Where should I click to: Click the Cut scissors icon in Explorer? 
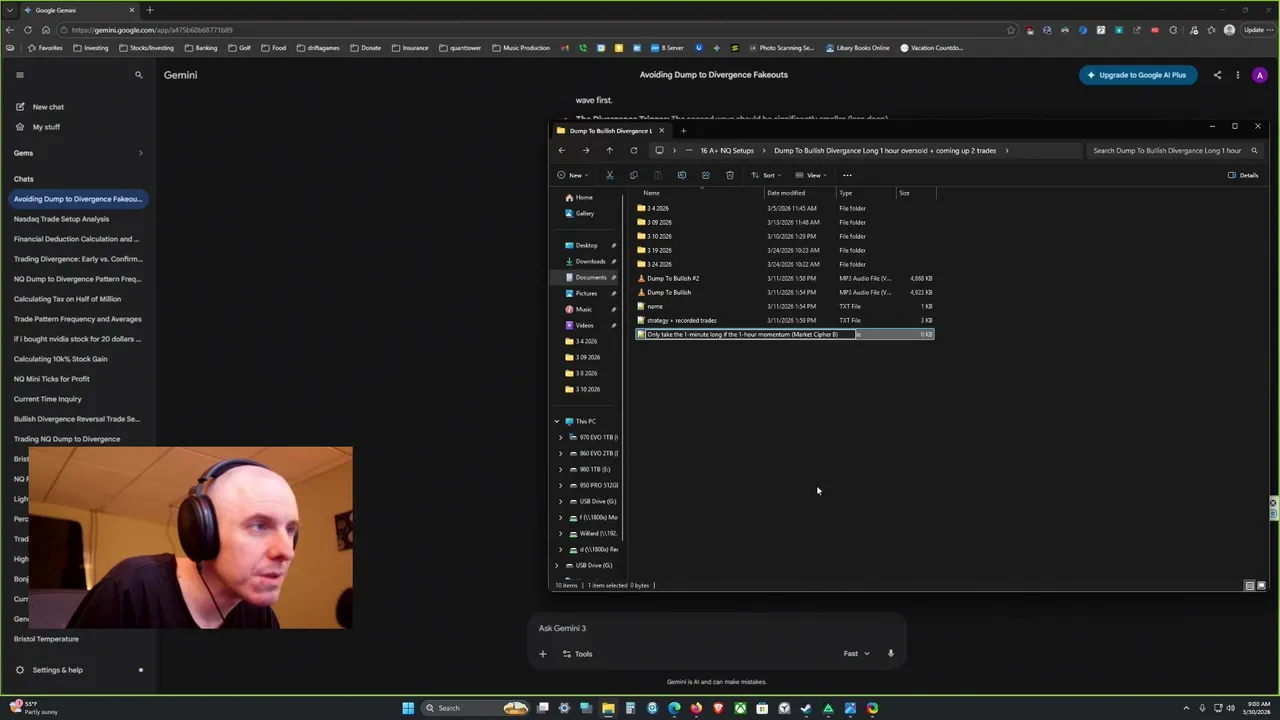(x=610, y=175)
